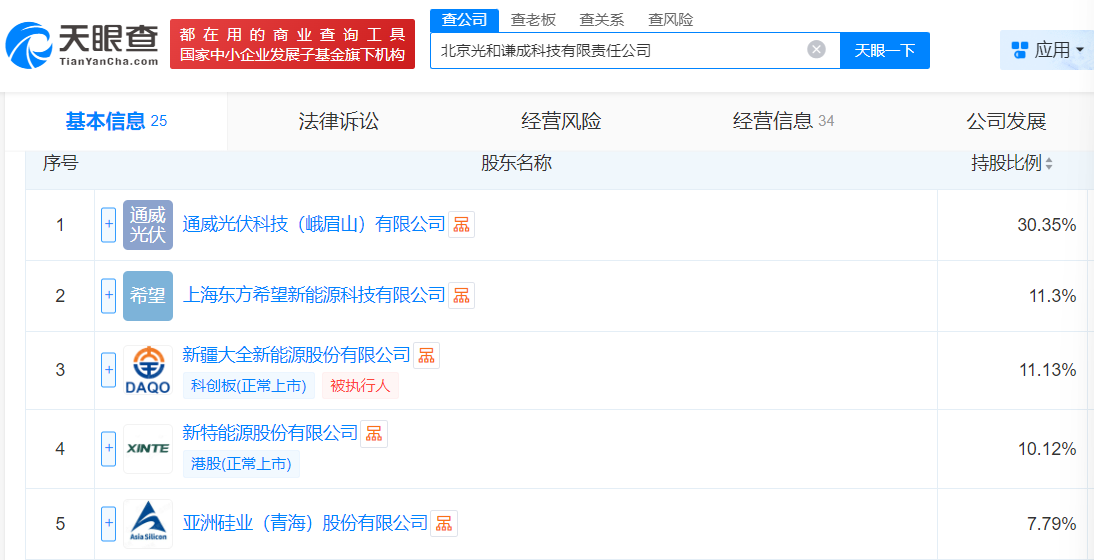Click the 天眼一下 search button

click(885, 50)
